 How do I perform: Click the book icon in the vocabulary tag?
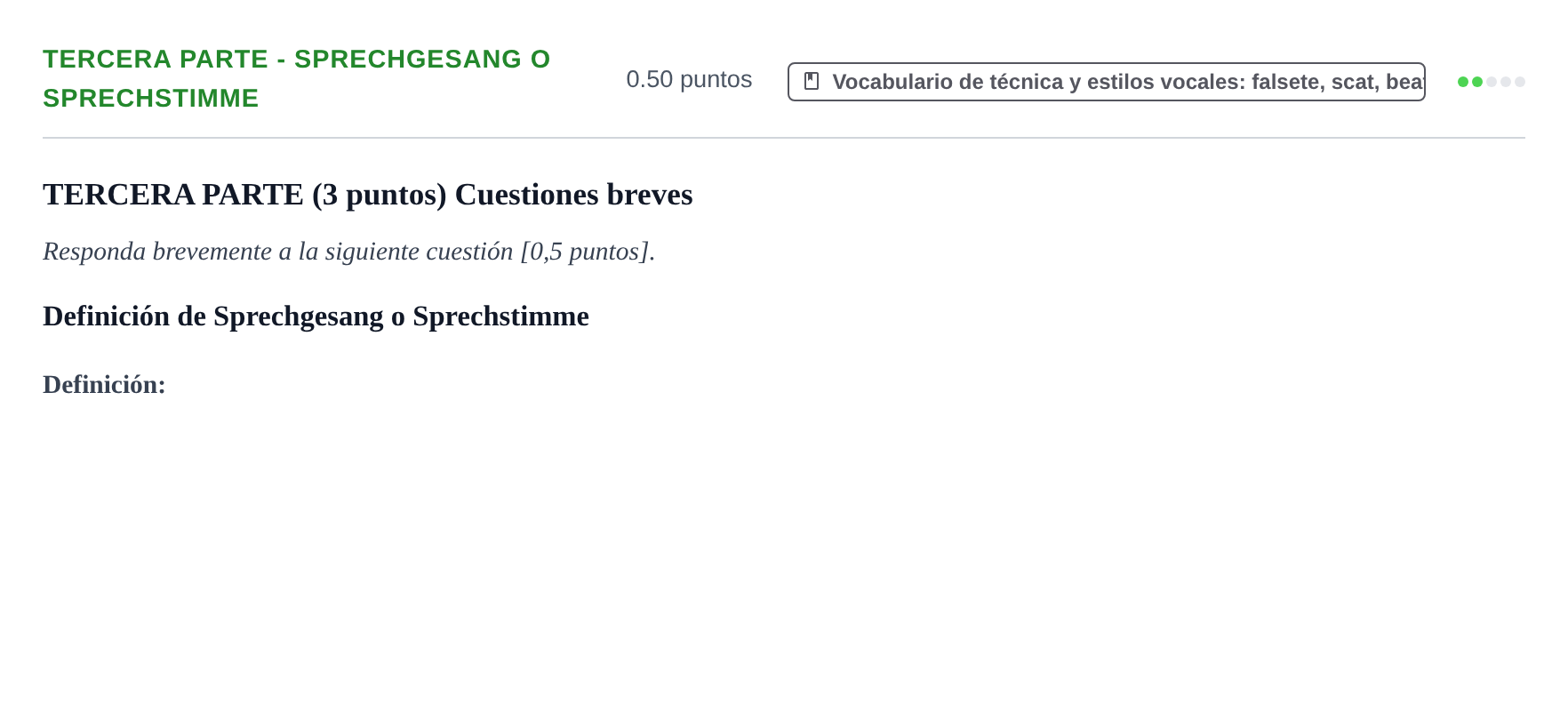[812, 82]
